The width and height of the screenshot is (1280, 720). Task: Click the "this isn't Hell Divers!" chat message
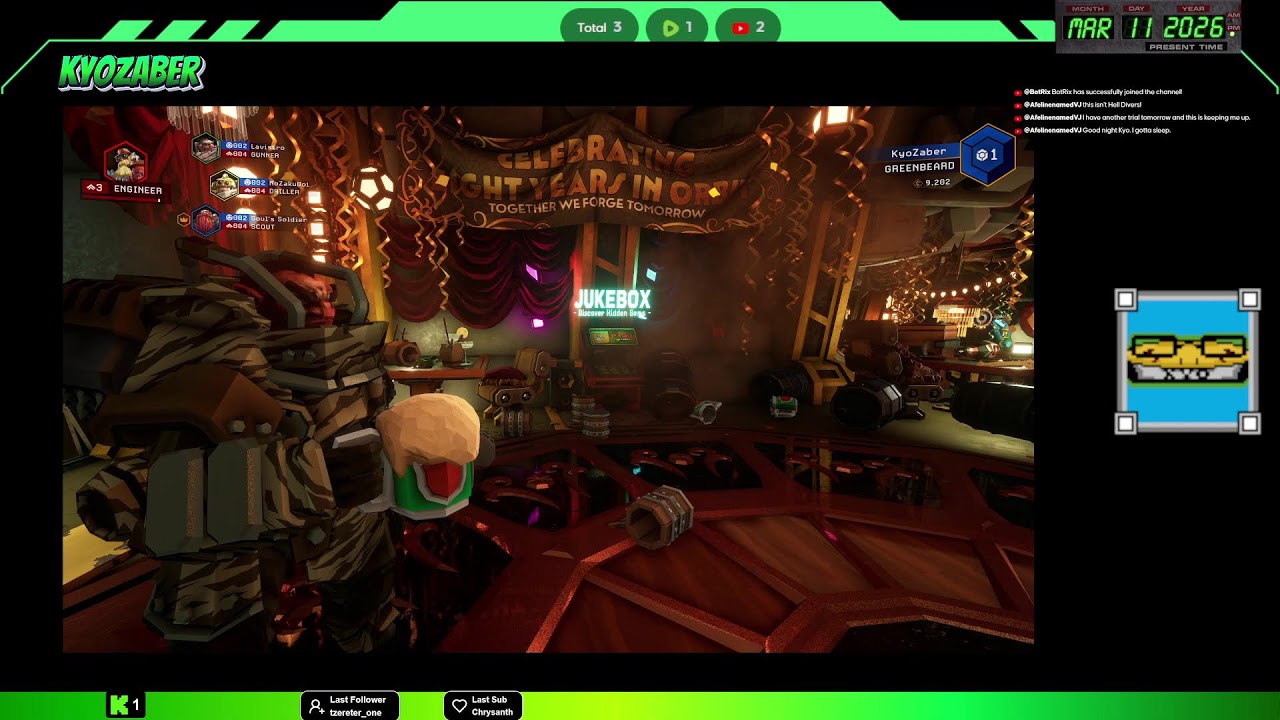[1111, 105]
